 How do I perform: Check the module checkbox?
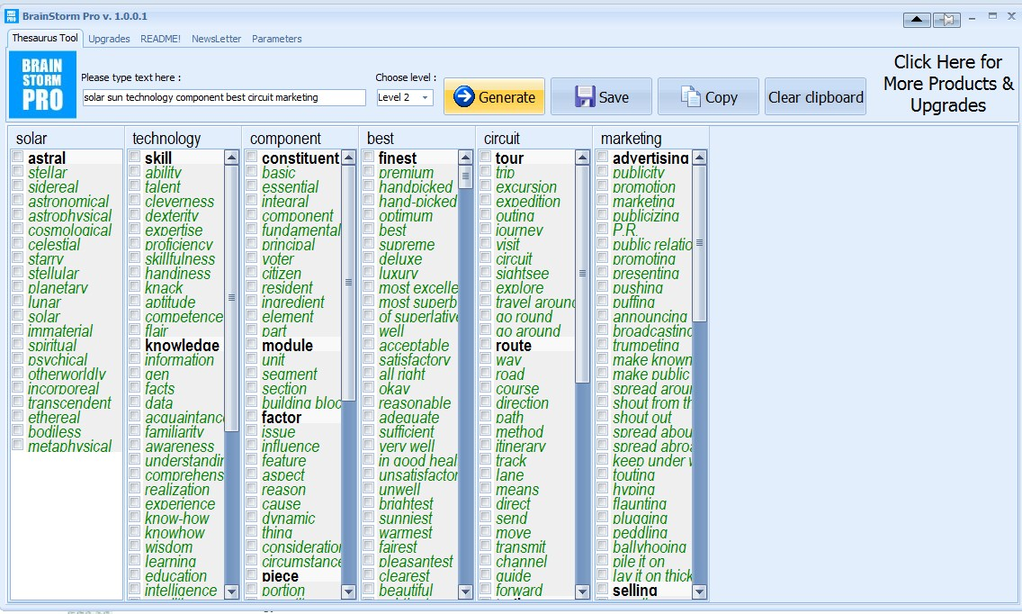252,344
